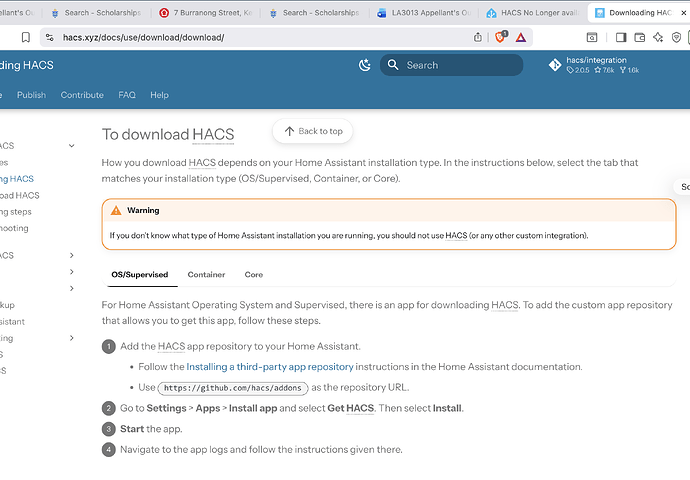Open the Brave Wallet icon

(x=639, y=37)
